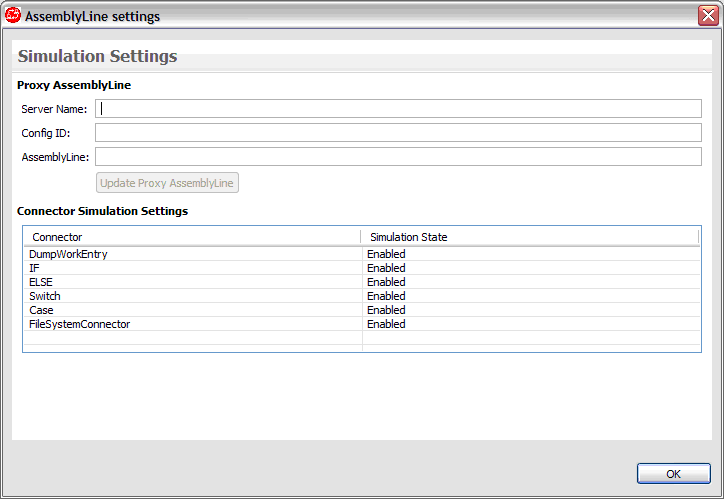Select the ELSE connector row

[x=362, y=282]
